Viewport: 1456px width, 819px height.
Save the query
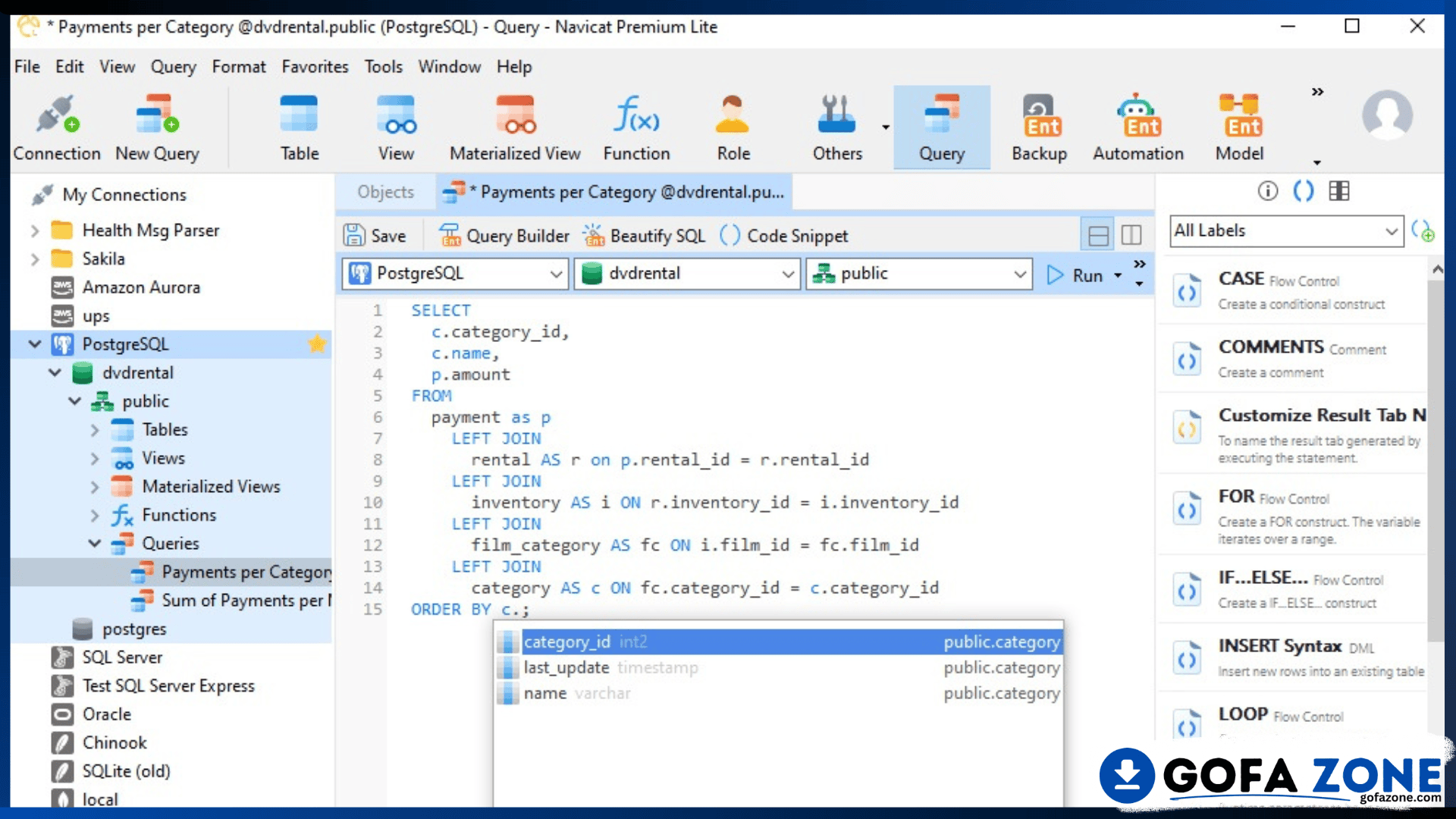coord(375,236)
